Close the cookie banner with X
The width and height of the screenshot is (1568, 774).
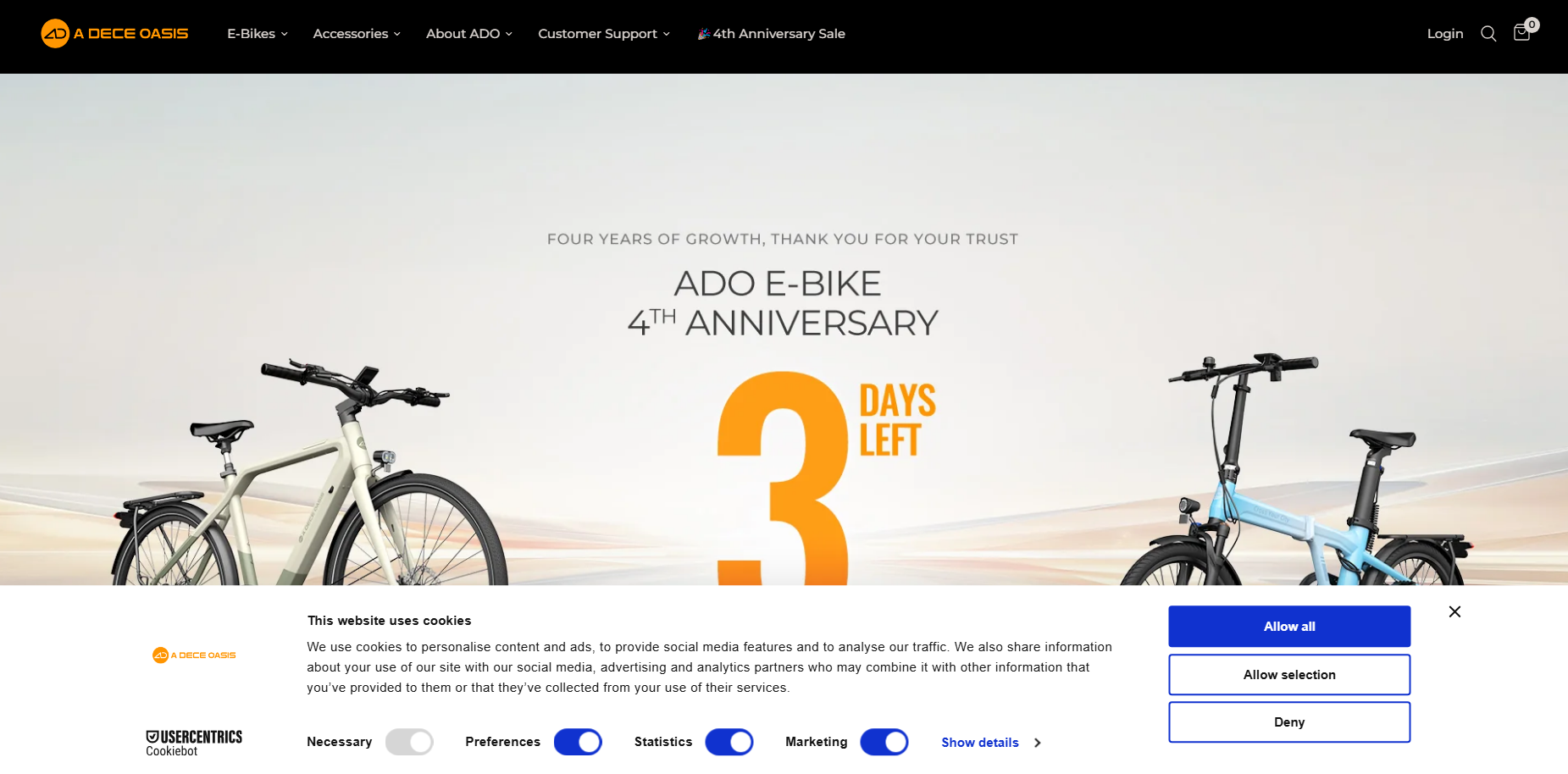point(1454,611)
